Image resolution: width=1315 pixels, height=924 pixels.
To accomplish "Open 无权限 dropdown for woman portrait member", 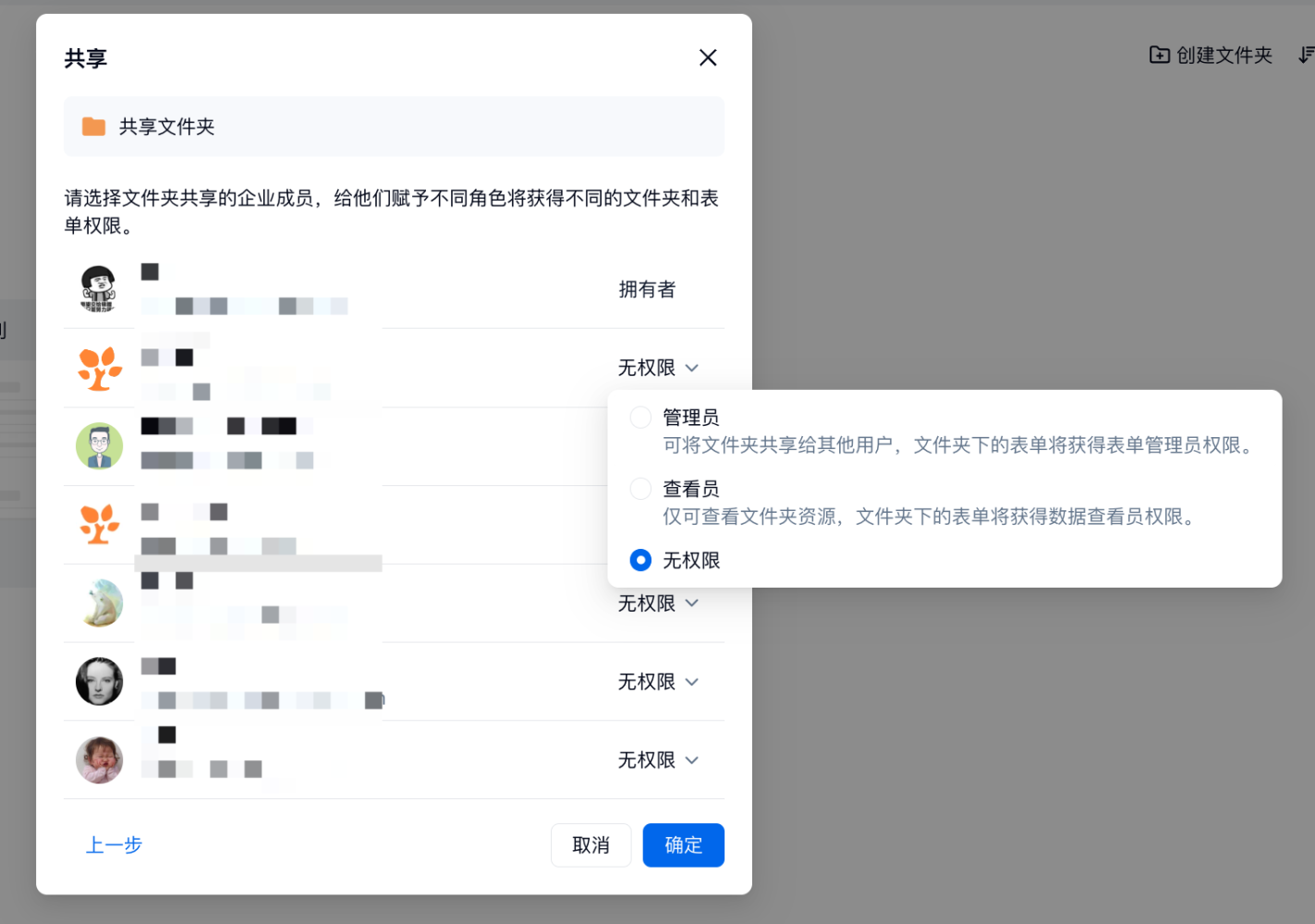I will 658,682.
